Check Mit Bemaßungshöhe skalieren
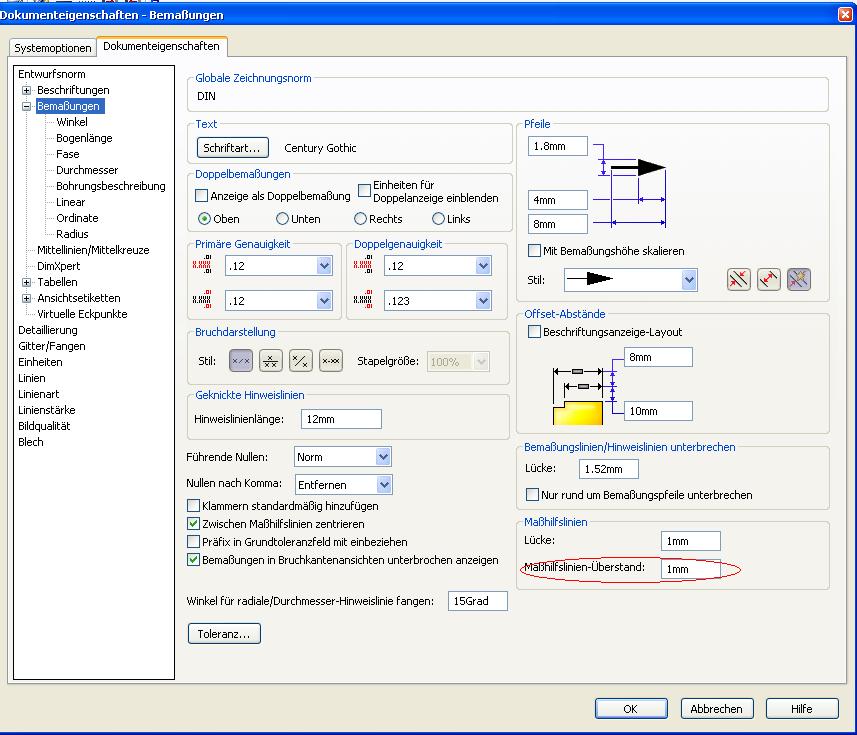This screenshot has height=735, width=857. tap(534, 251)
